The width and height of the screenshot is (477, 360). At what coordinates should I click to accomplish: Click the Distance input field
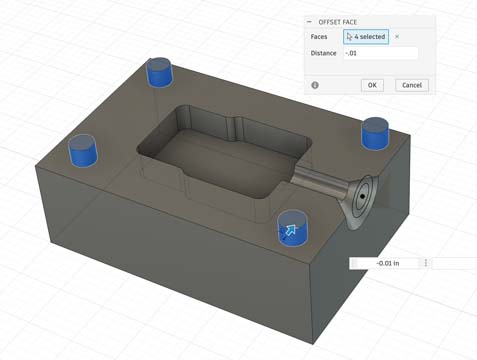pos(381,53)
